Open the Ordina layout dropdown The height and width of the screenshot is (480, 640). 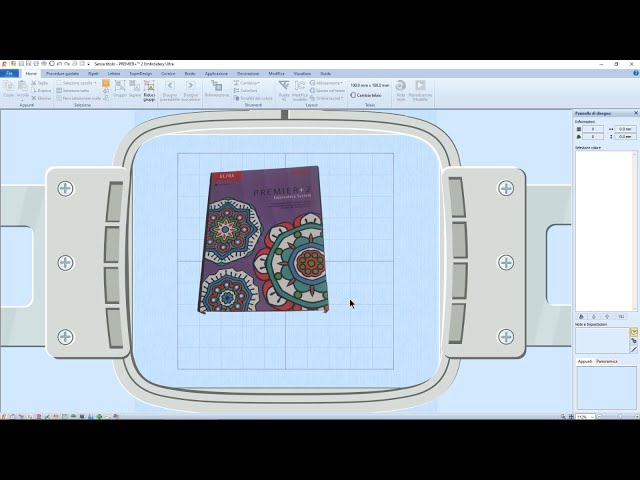pos(327,98)
